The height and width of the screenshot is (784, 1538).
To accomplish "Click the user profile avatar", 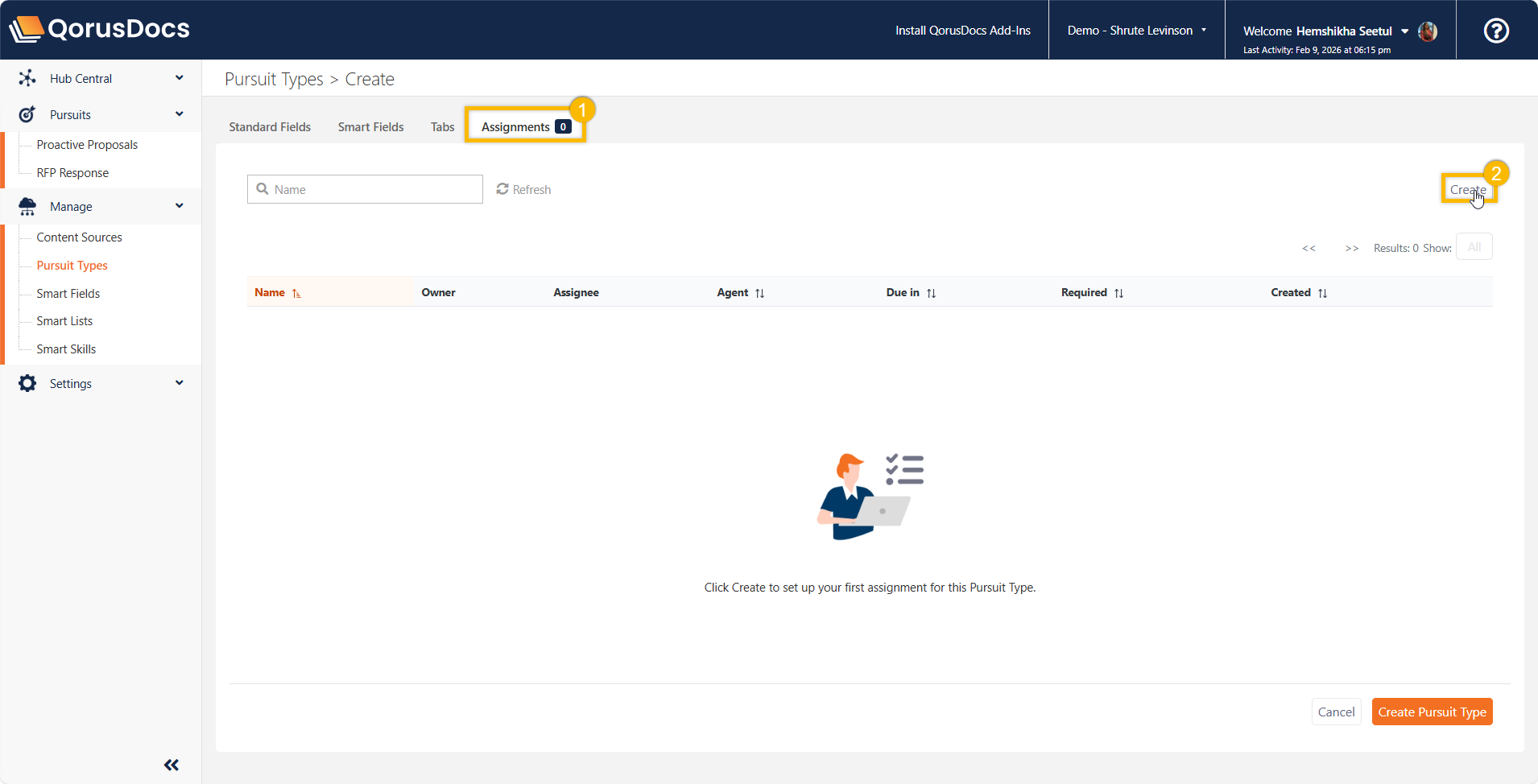I will pyautogui.click(x=1428, y=31).
